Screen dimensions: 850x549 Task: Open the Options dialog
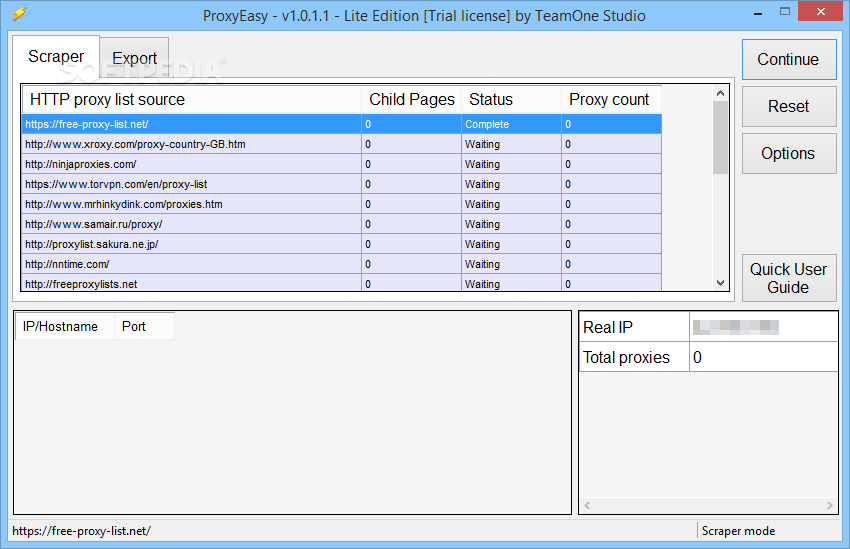point(789,153)
